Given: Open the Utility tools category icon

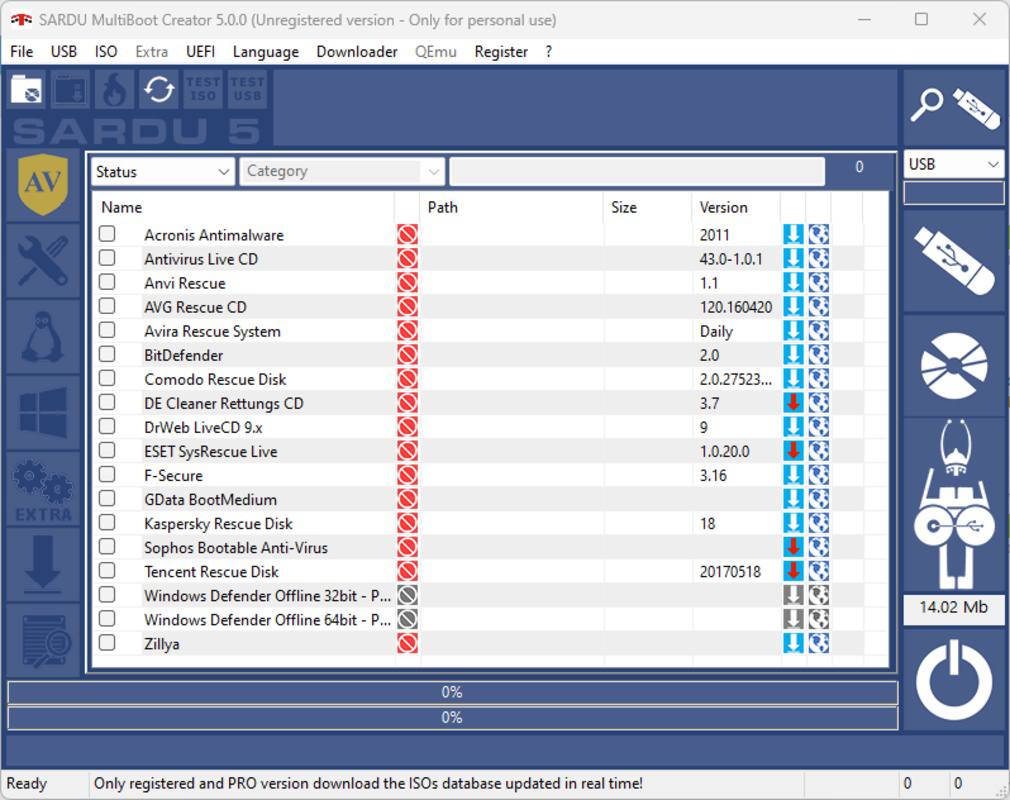Looking at the screenshot, I should click(43, 260).
